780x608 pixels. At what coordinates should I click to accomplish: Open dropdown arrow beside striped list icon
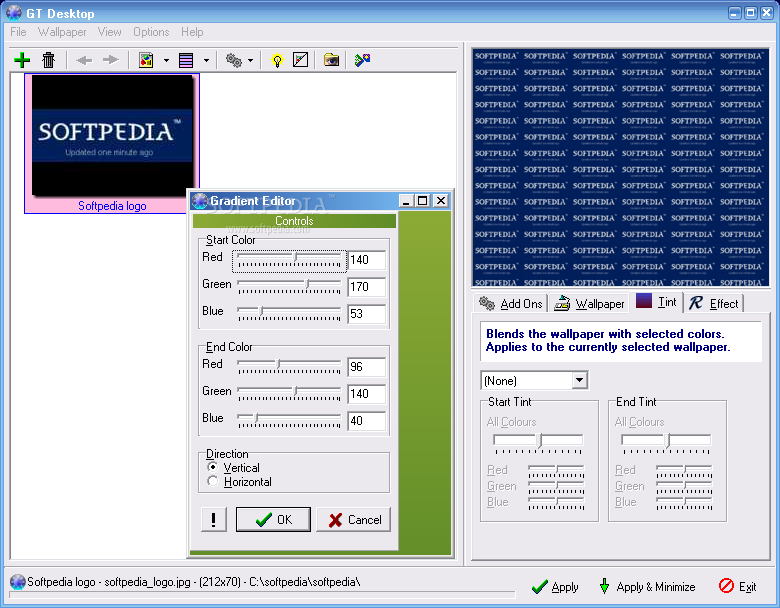coord(206,61)
